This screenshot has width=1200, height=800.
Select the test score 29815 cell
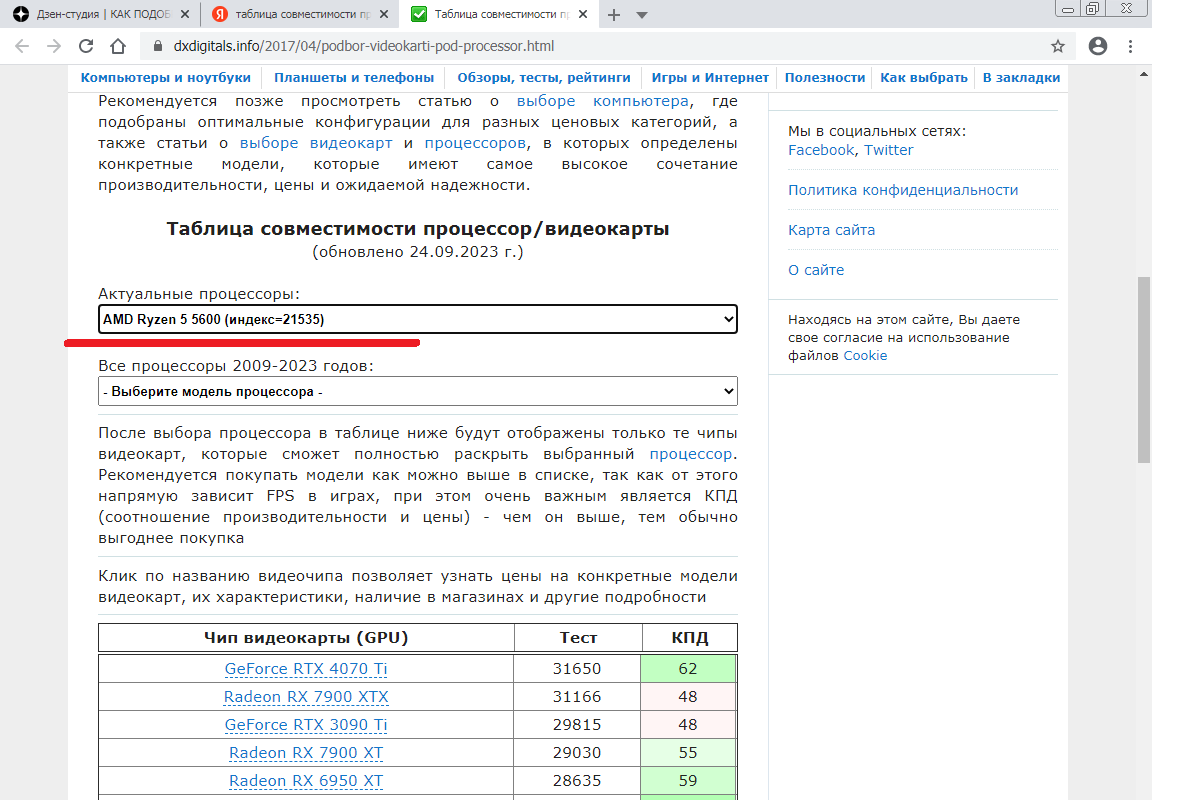(577, 725)
